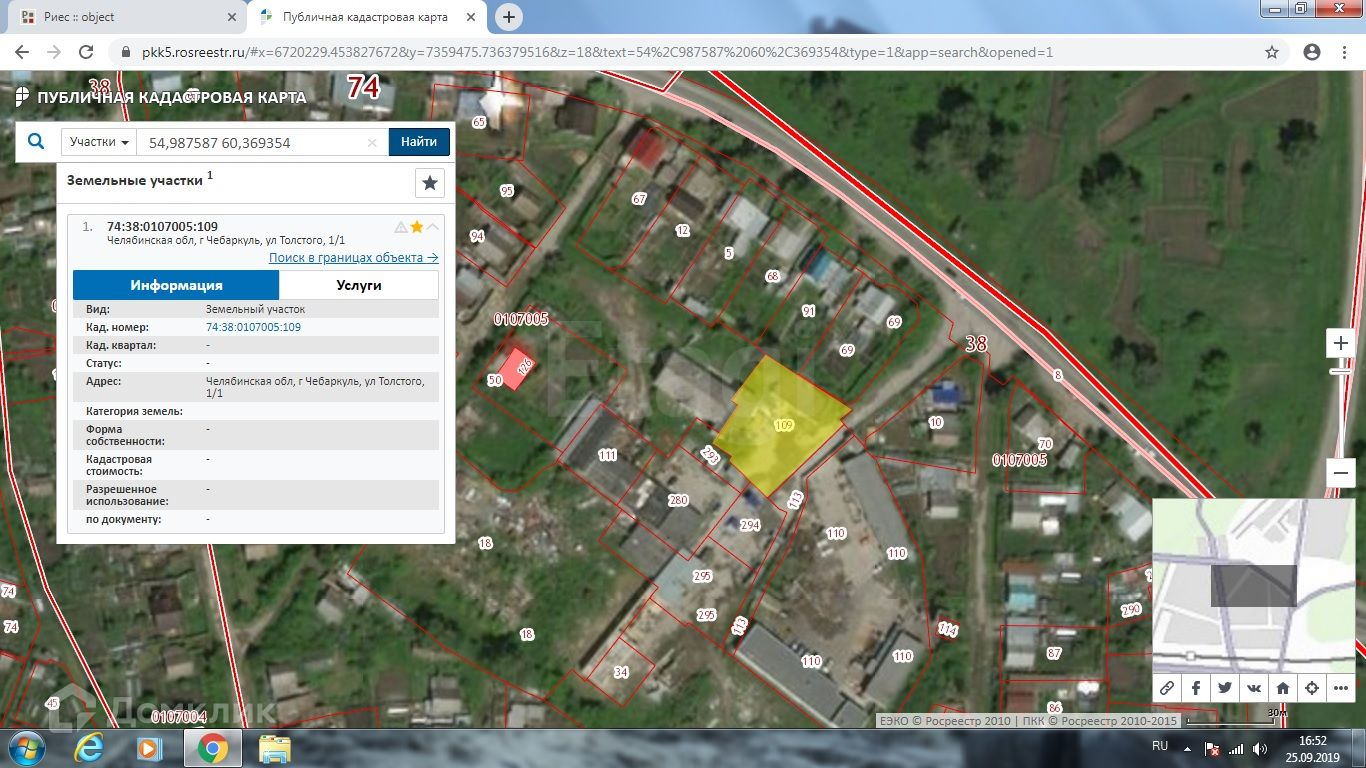Select result title 74:38:0107005:109

pyautogui.click(x=162, y=226)
